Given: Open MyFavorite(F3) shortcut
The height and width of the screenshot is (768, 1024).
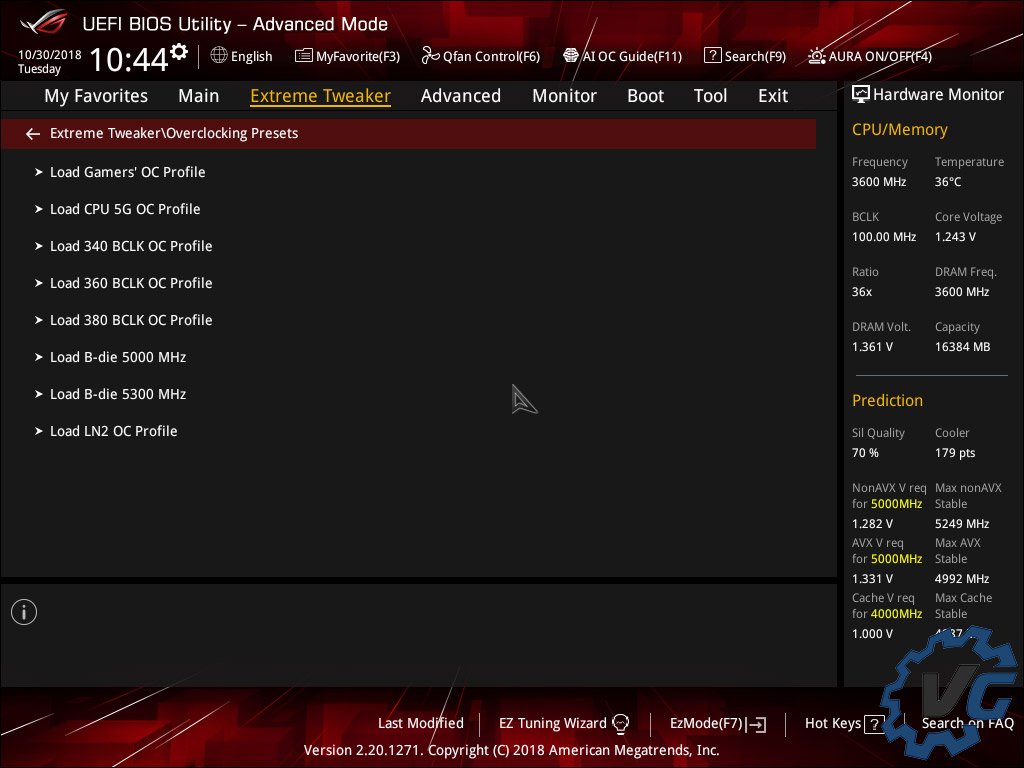Looking at the screenshot, I should pyautogui.click(x=358, y=57).
